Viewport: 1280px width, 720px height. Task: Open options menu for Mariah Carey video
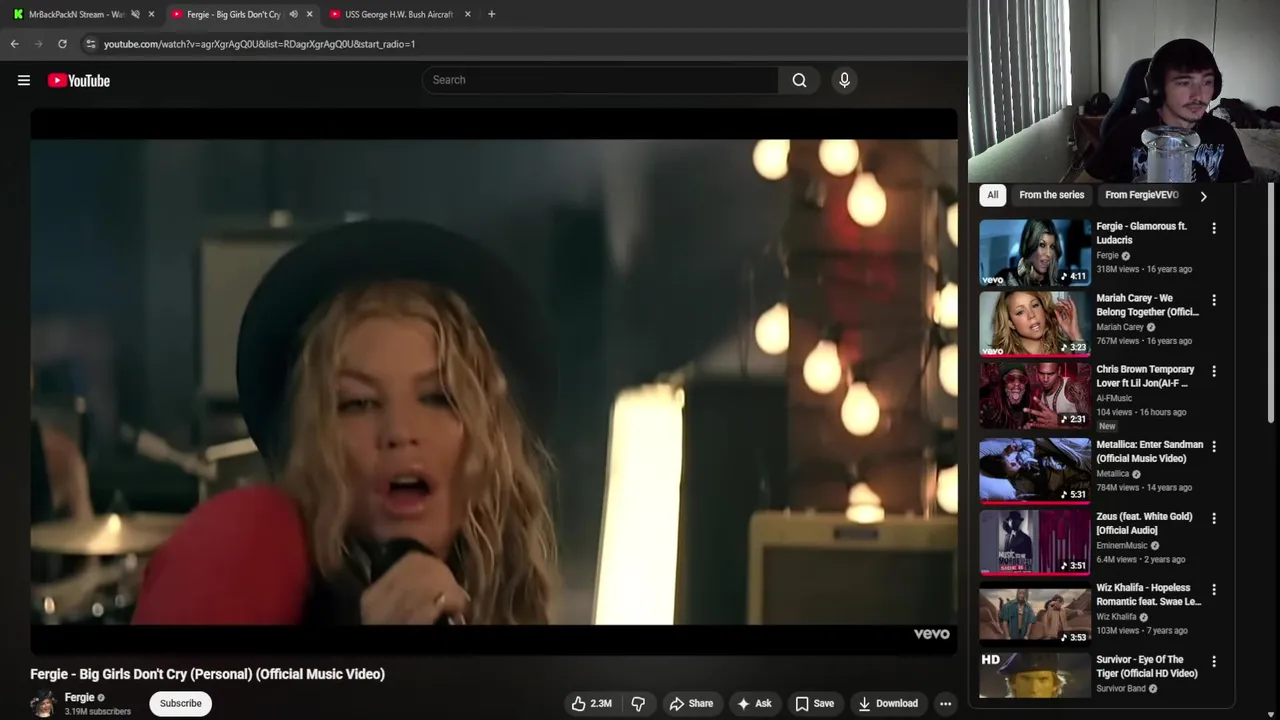(x=1214, y=300)
